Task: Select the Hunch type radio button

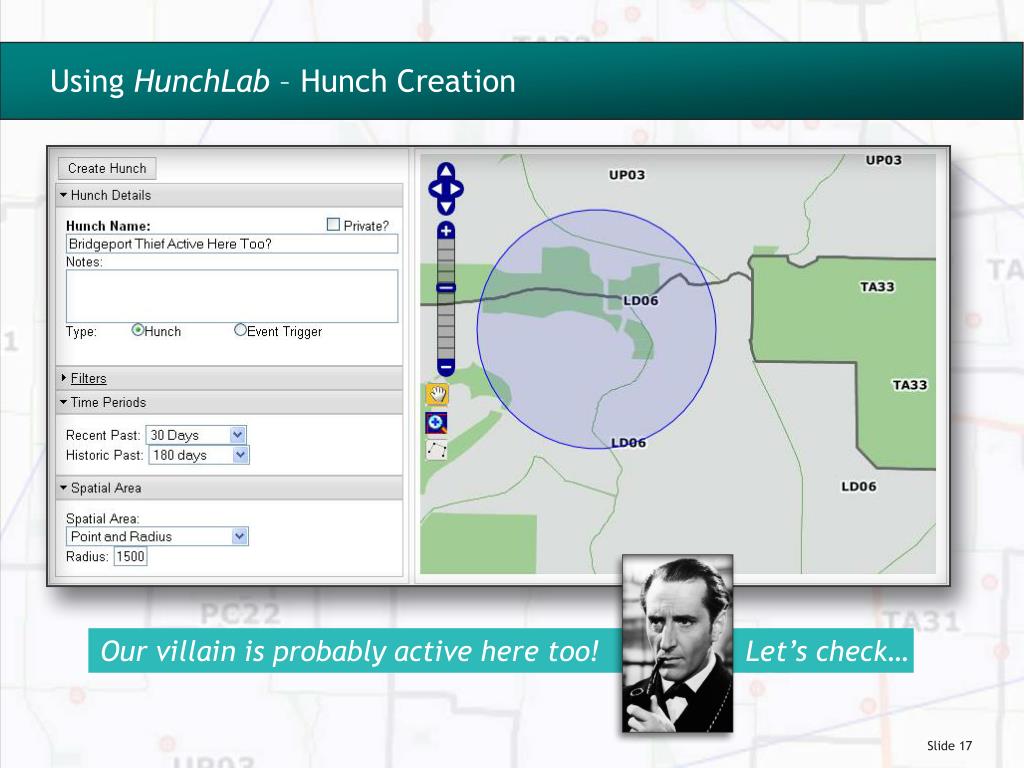Action: click(x=137, y=330)
